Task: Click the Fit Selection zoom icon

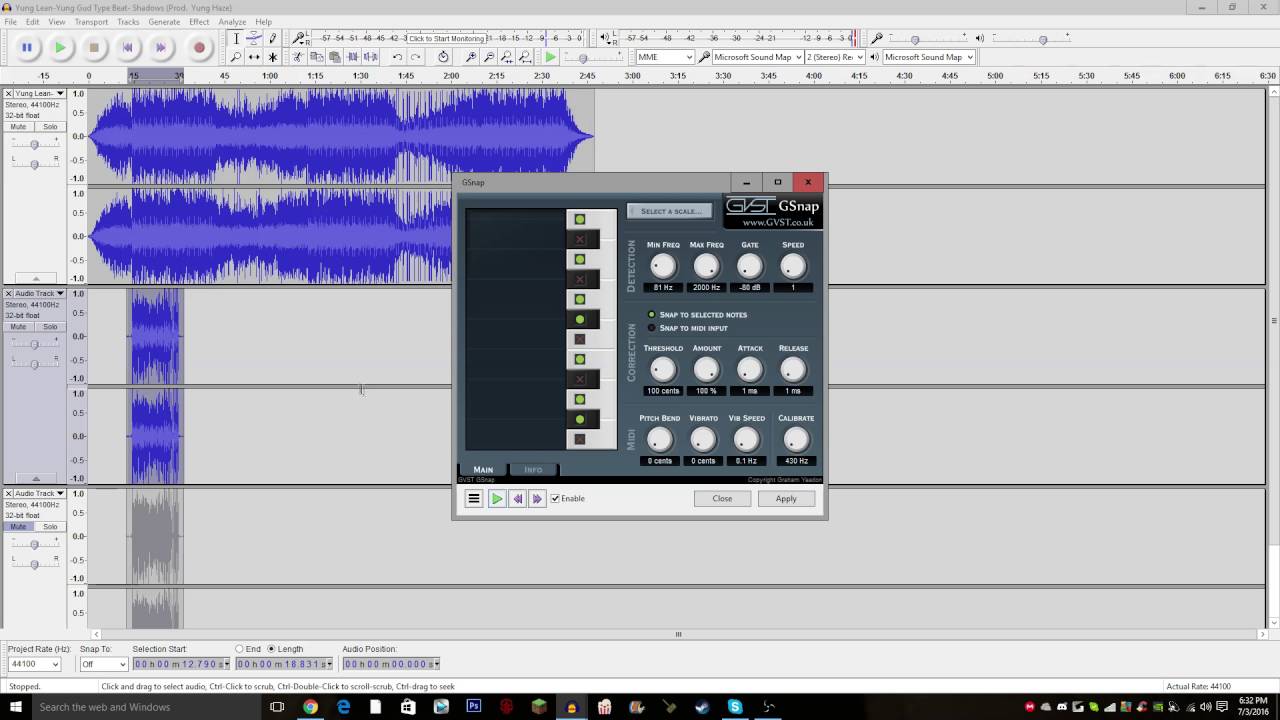Action: [507, 57]
